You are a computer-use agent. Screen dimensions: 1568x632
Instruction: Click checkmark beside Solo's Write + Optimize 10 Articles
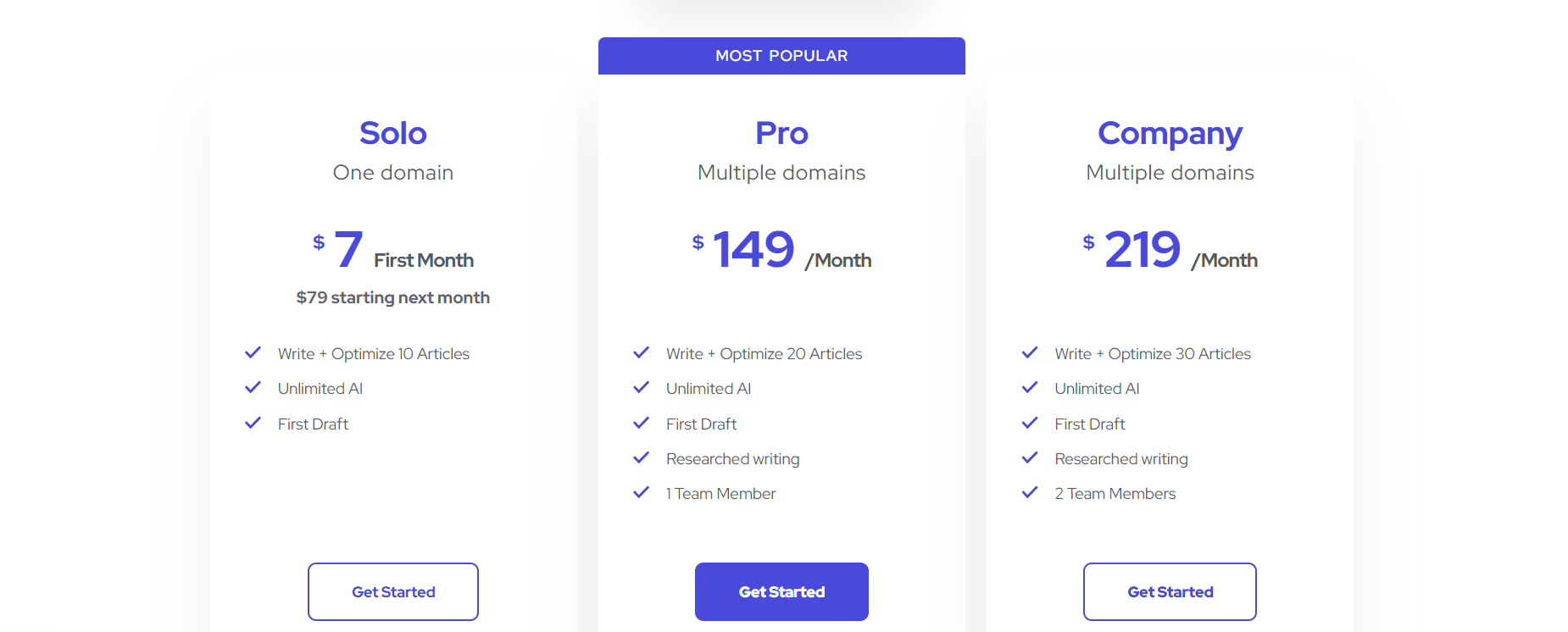click(253, 352)
